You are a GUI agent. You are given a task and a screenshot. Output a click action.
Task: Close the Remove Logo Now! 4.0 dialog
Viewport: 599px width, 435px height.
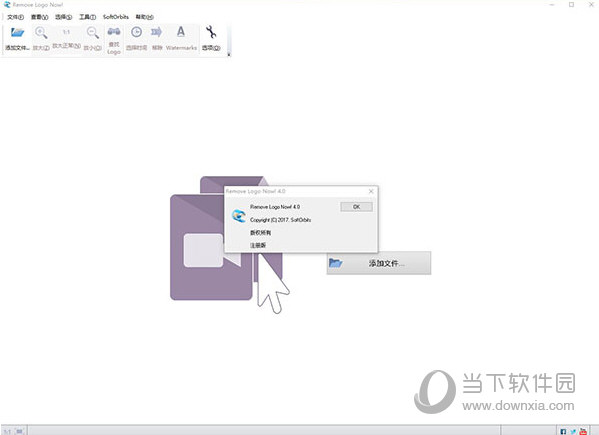[371, 191]
